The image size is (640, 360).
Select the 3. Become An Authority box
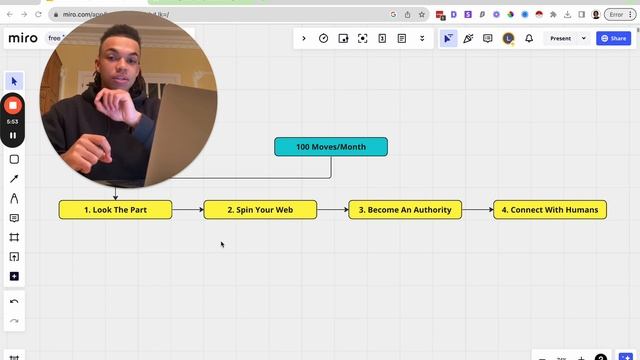405,210
